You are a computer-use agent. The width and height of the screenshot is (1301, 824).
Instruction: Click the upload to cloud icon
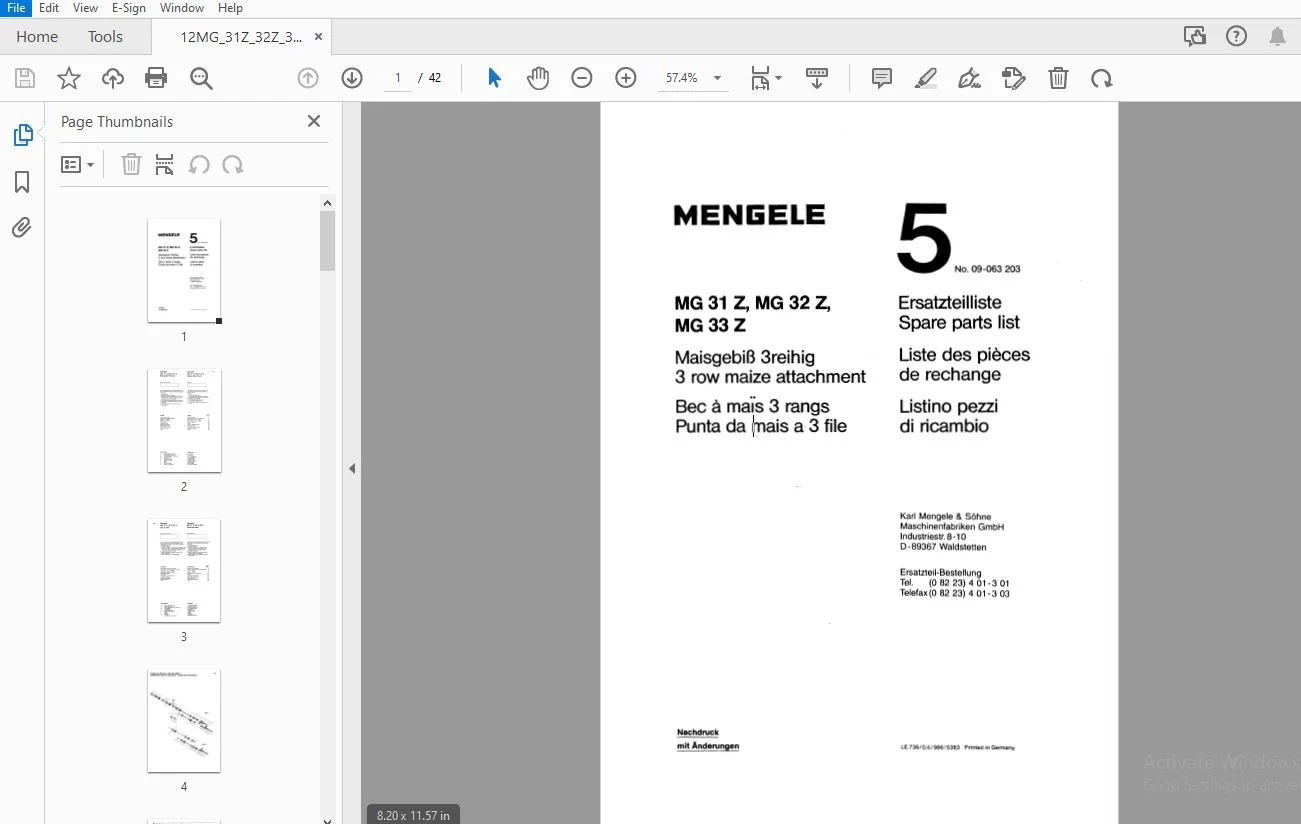point(113,78)
